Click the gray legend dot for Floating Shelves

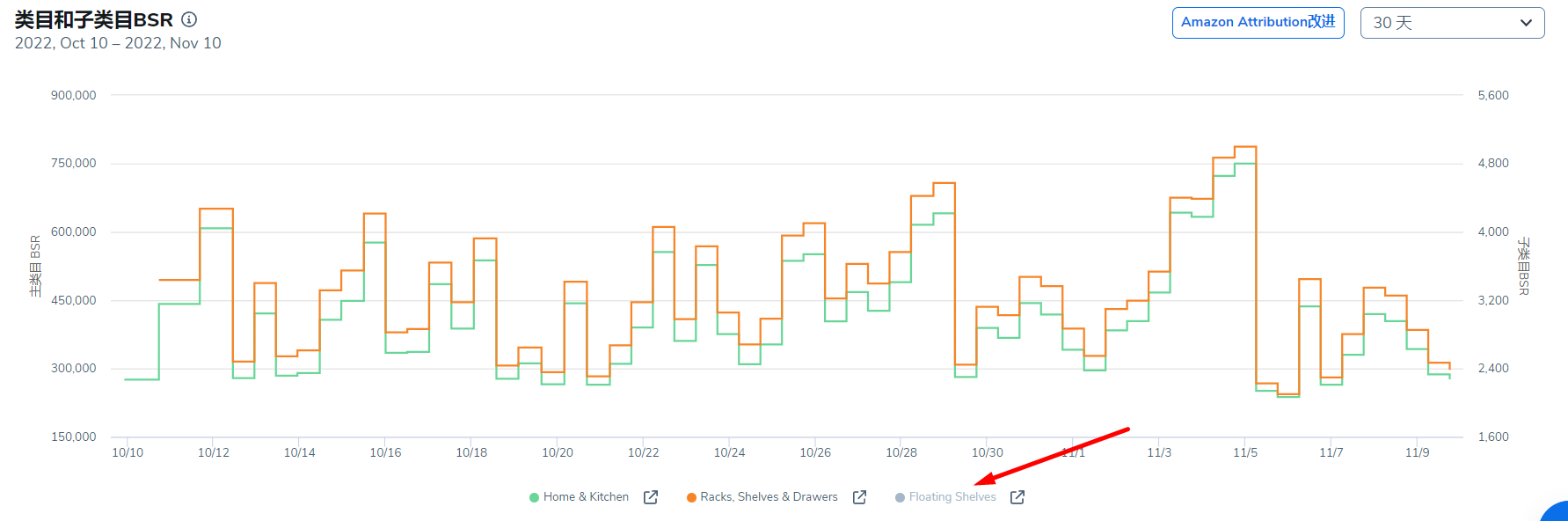click(x=900, y=498)
